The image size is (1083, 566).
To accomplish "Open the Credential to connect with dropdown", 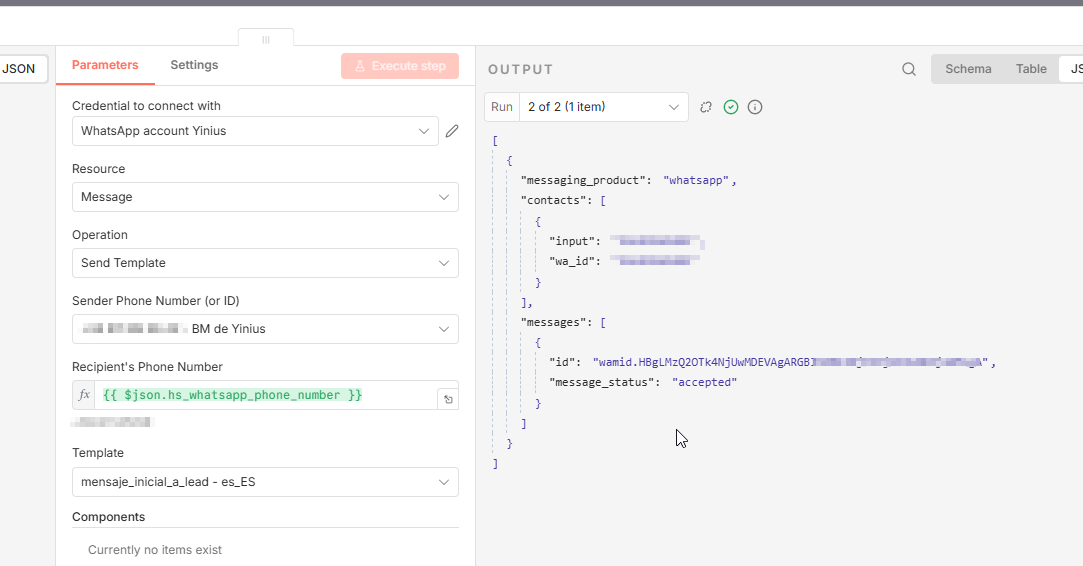I will (x=255, y=131).
